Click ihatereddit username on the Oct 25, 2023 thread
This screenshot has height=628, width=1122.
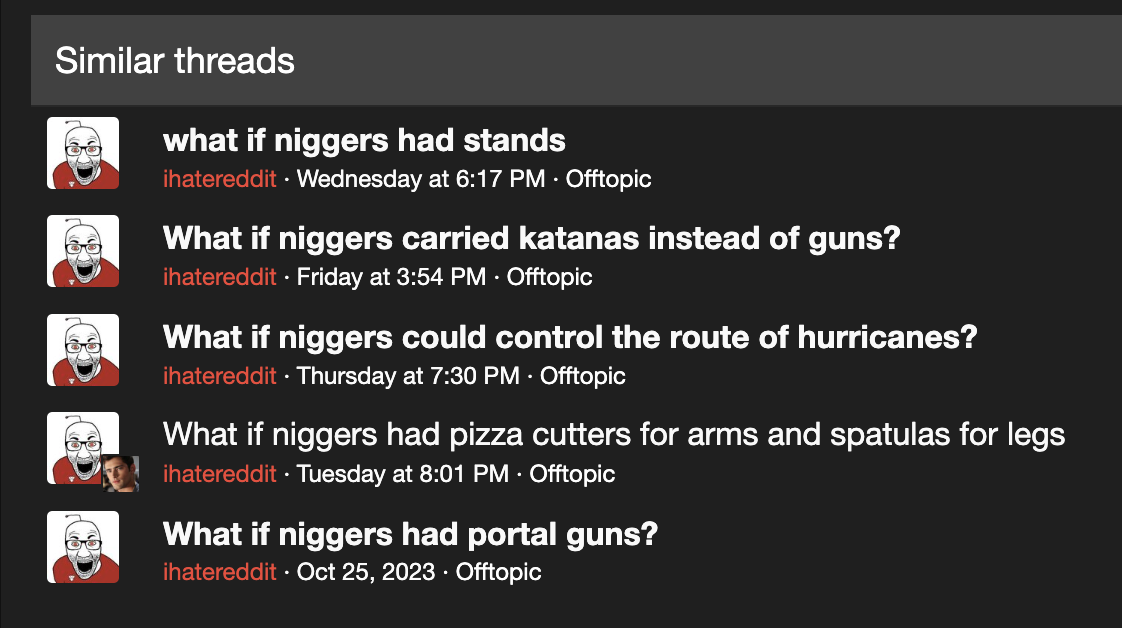tap(220, 572)
